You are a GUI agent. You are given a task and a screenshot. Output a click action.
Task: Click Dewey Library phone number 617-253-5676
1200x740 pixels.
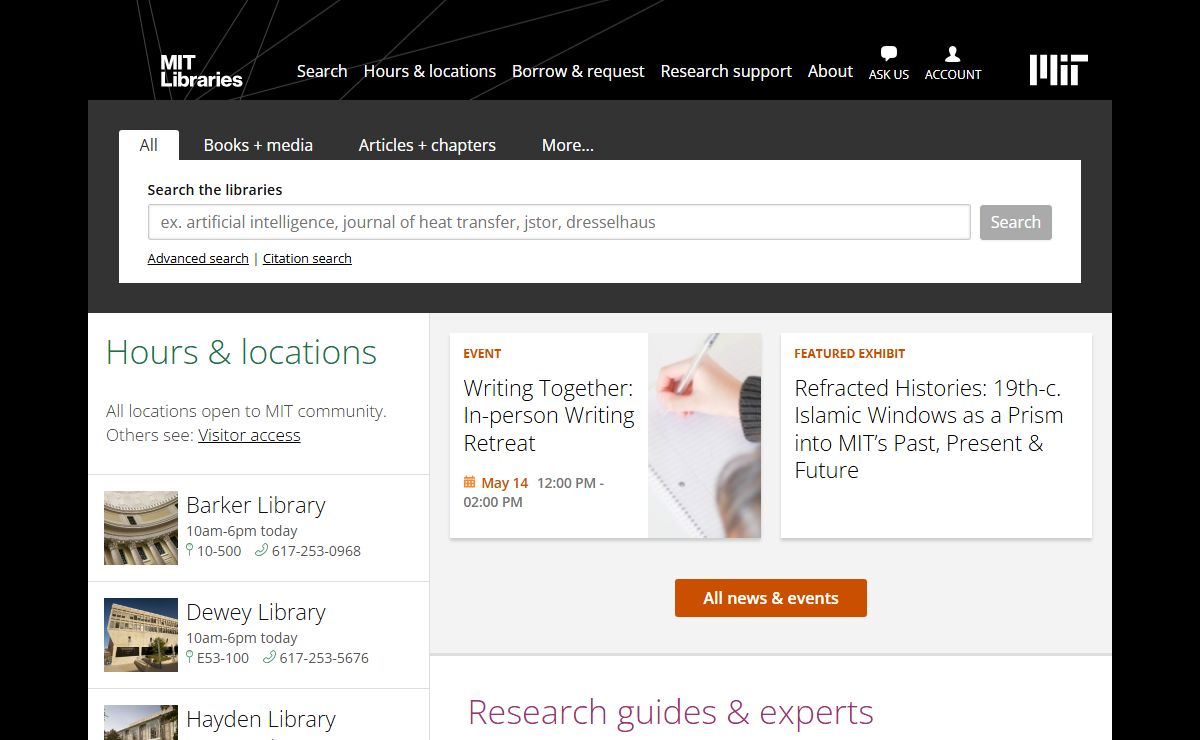324,658
